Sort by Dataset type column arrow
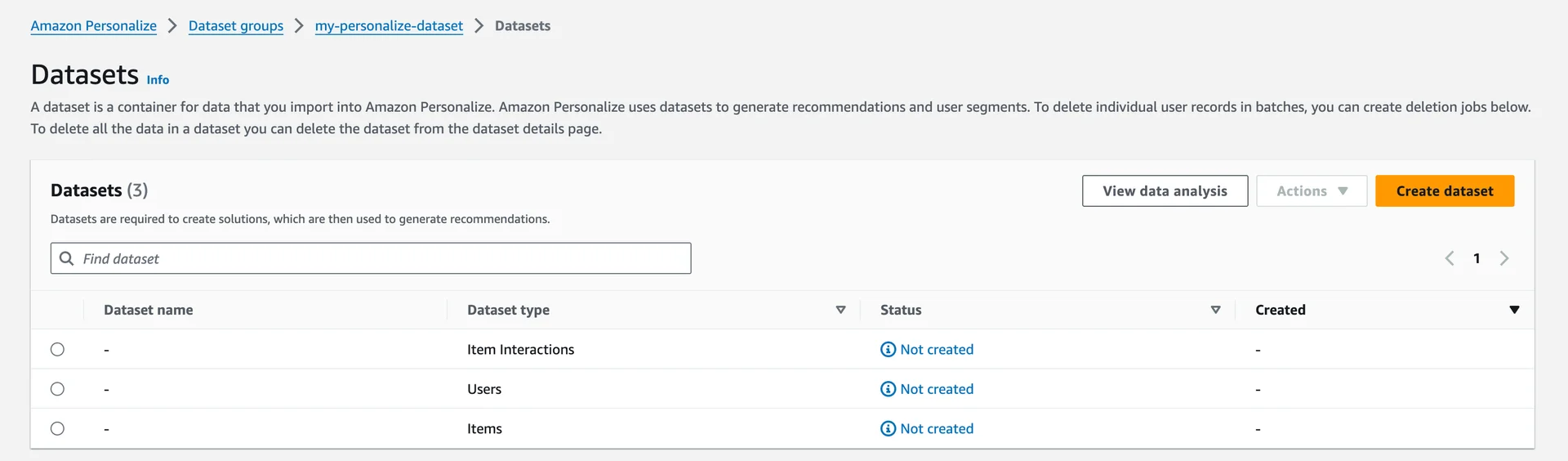Screen dimensions: 1568x461 tap(840, 310)
